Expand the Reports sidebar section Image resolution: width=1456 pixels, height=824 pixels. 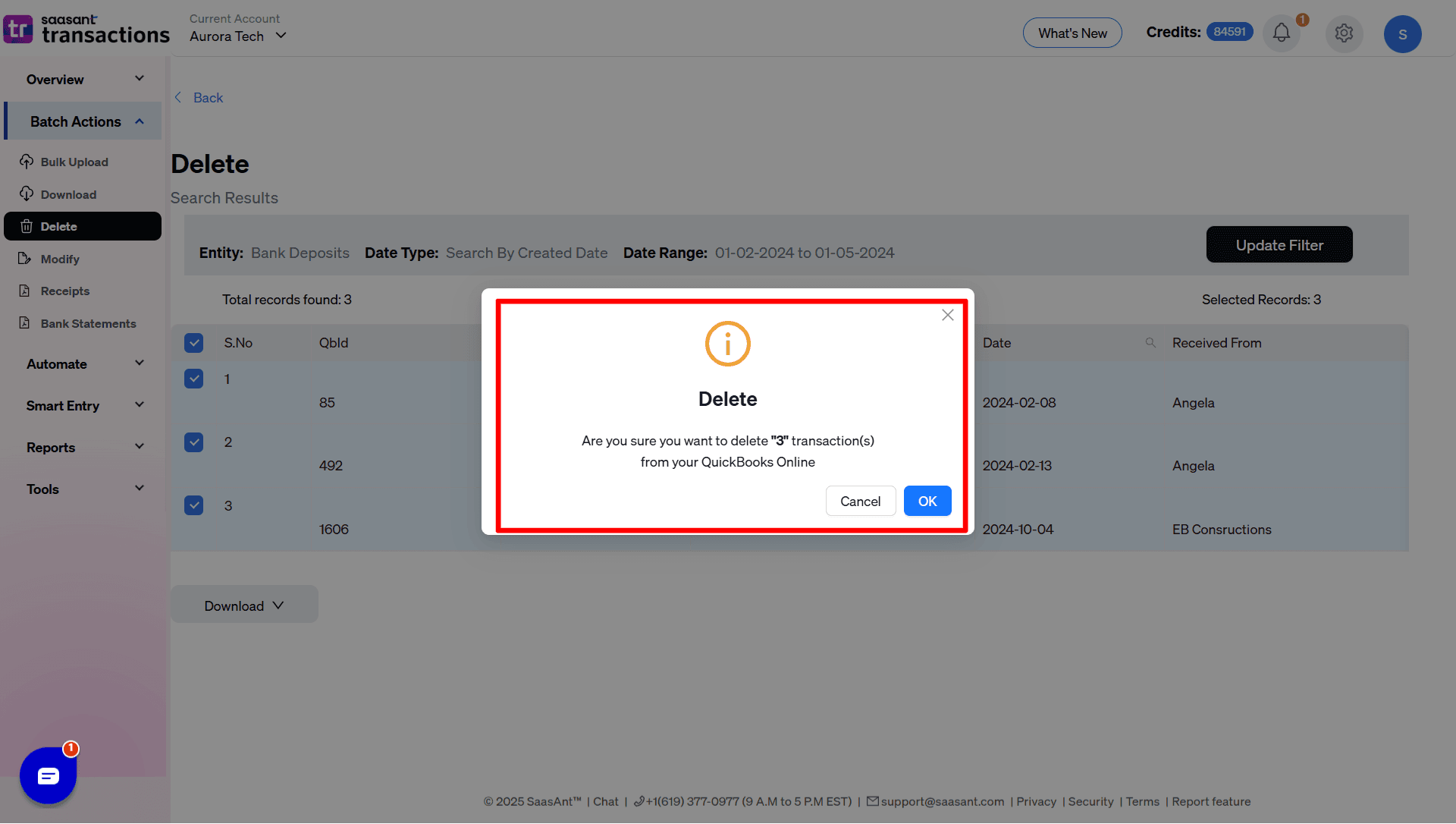point(139,446)
